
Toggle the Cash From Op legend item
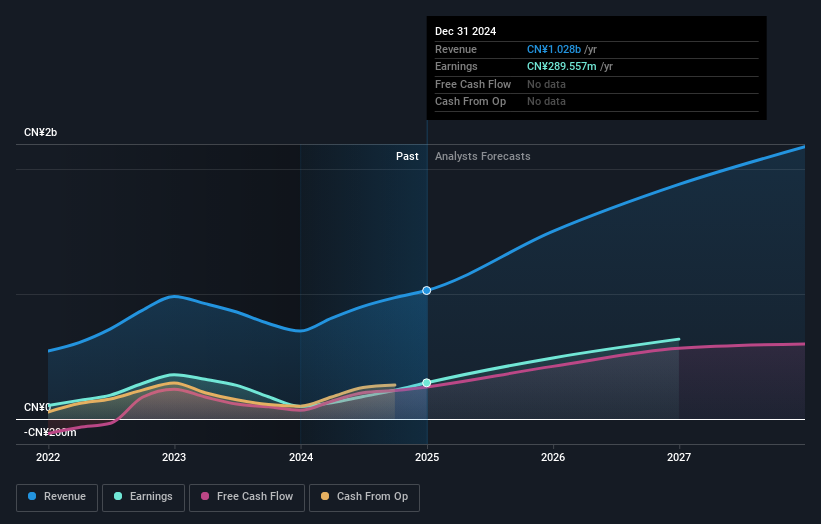tap(364, 496)
